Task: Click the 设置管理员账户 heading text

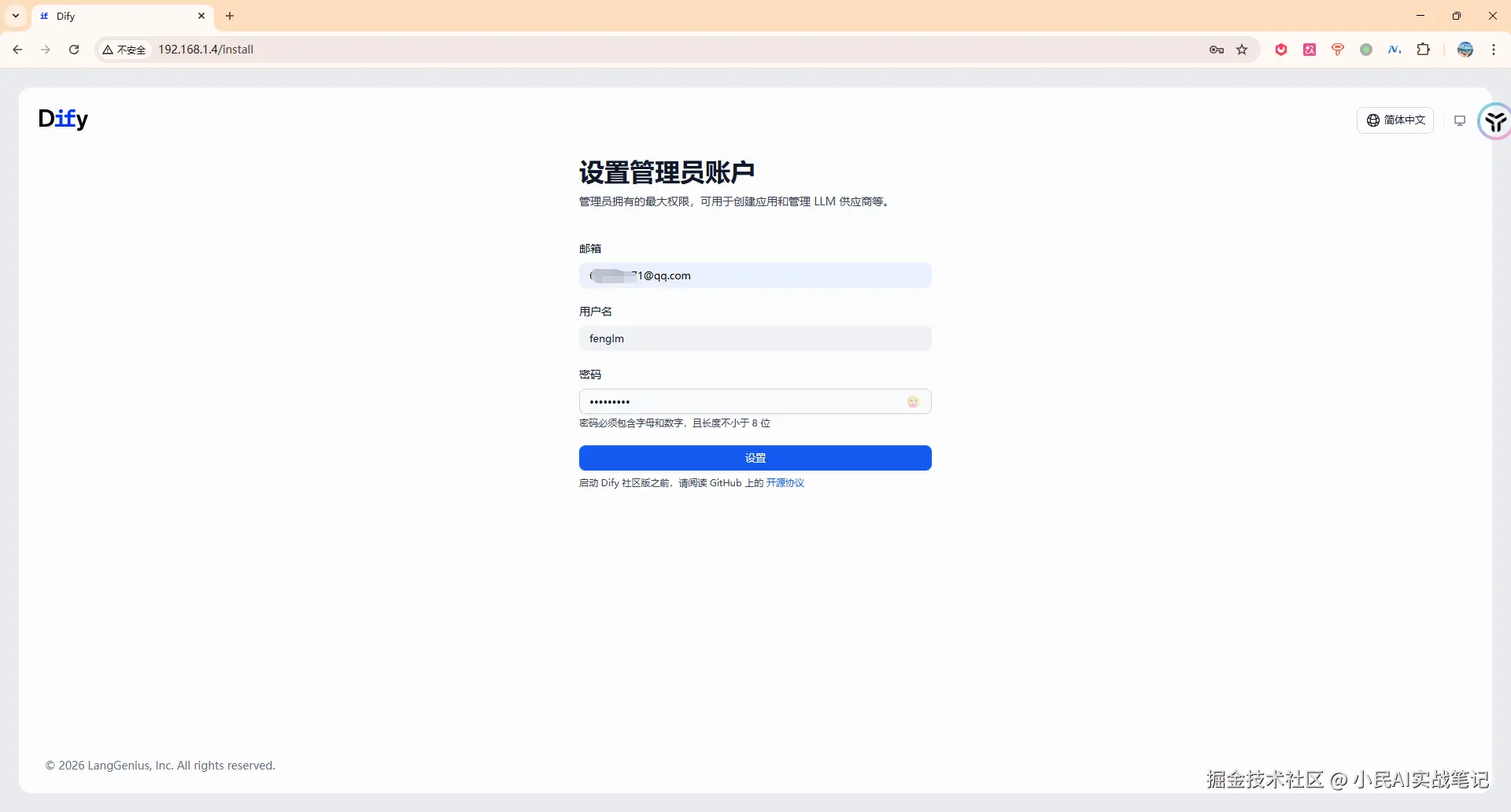Action: coord(667,172)
